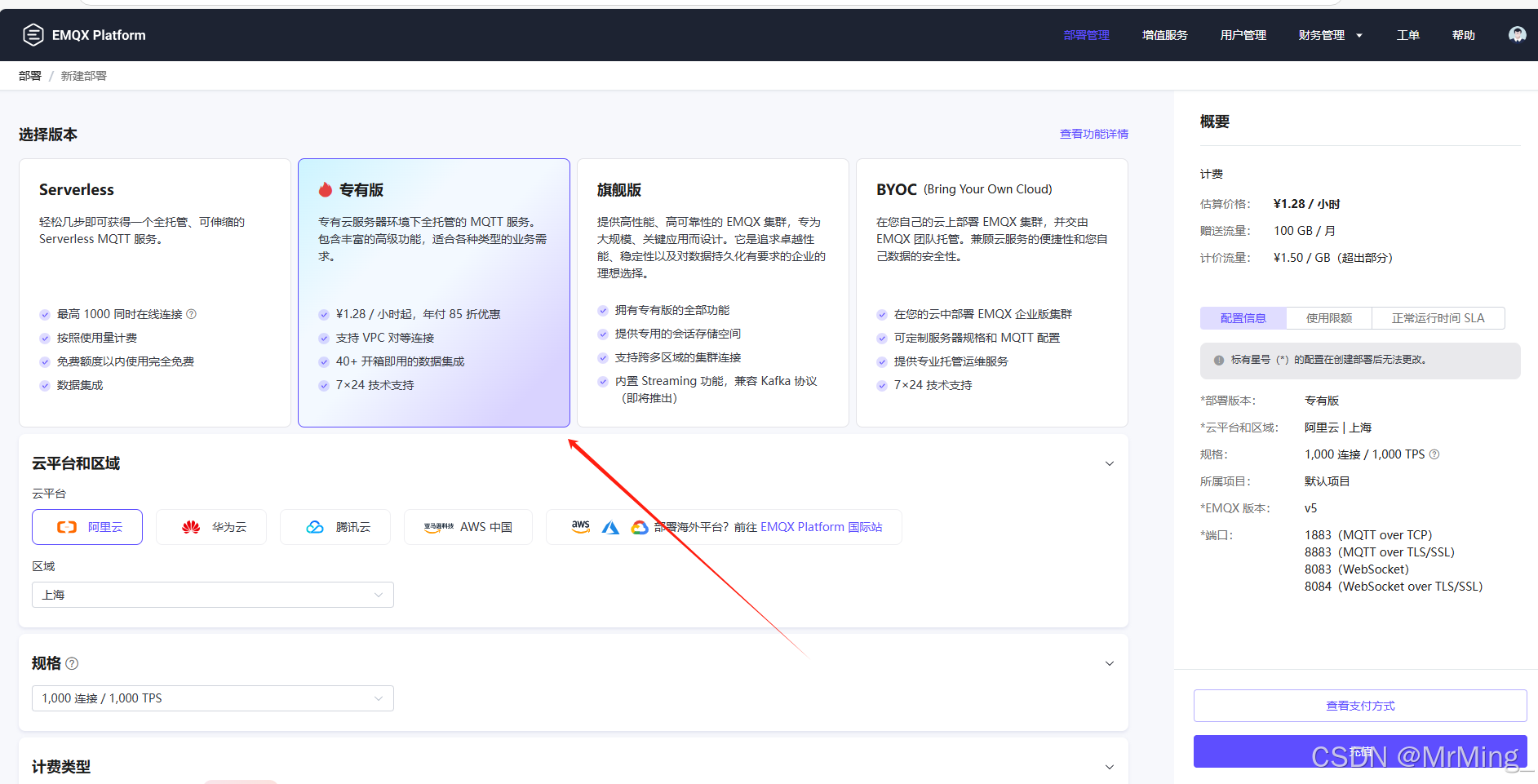This screenshot has width=1538, height=784.
Task: Open EMQX Platform 国际站 link
Action: 822,527
